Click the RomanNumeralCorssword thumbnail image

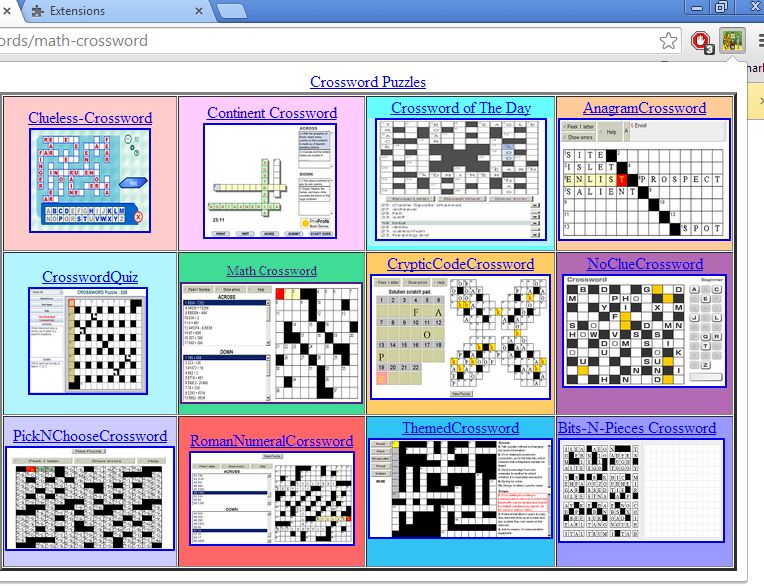[272, 498]
